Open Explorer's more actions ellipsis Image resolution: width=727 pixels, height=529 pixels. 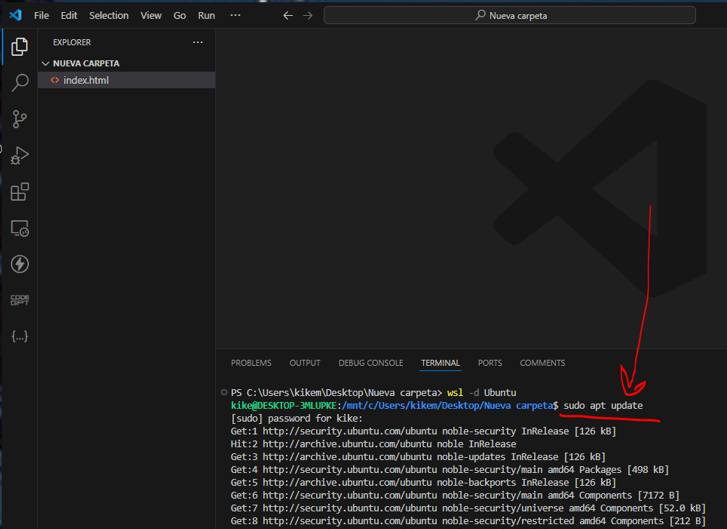198,42
